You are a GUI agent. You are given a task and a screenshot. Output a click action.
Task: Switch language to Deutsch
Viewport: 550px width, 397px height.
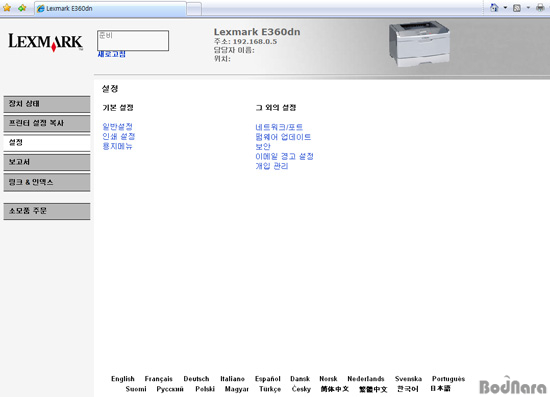[x=196, y=379]
